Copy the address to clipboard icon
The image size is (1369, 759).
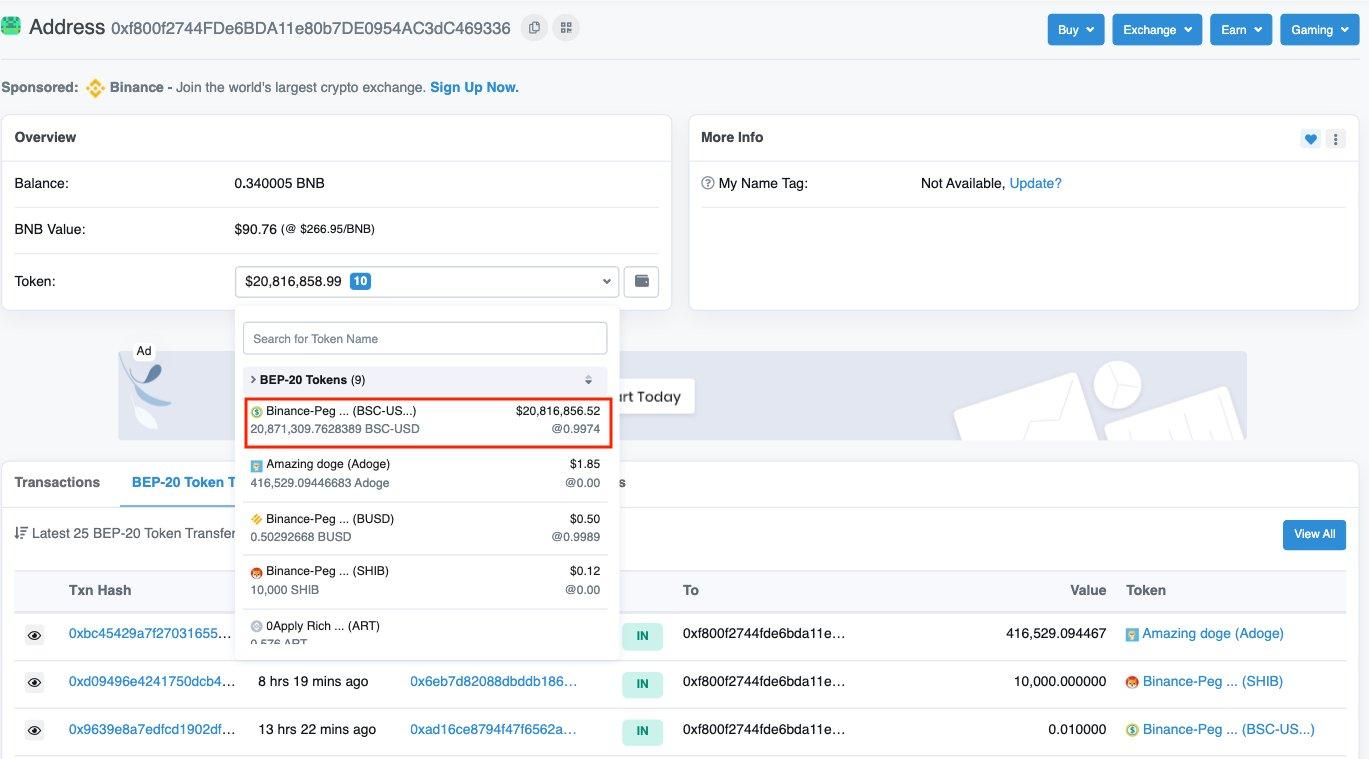click(534, 28)
